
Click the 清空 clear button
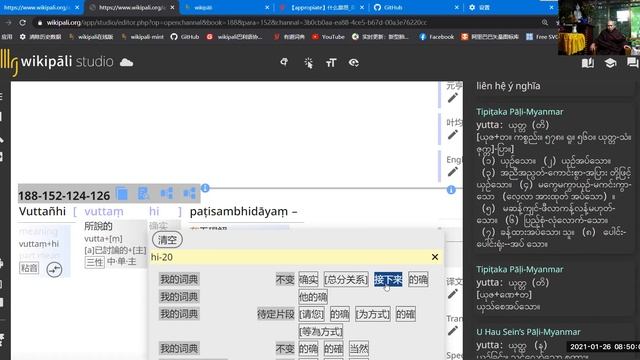point(167,240)
